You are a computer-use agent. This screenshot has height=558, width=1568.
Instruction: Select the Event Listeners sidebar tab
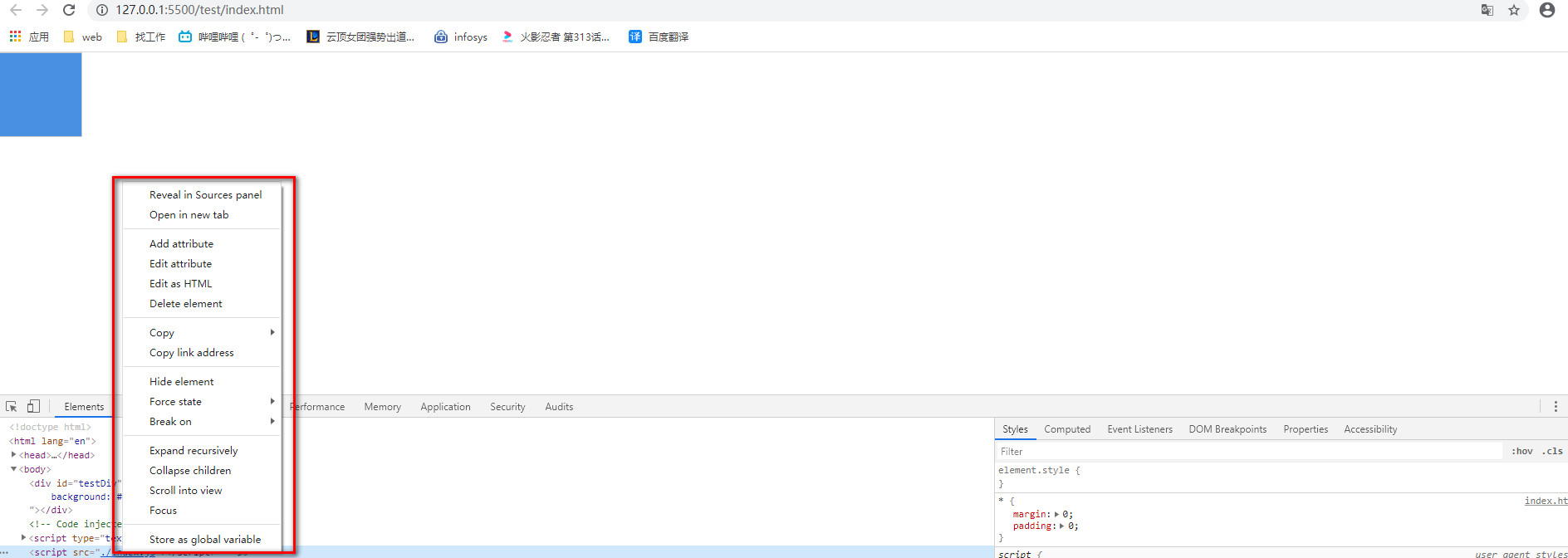(x=1139, y=429)
